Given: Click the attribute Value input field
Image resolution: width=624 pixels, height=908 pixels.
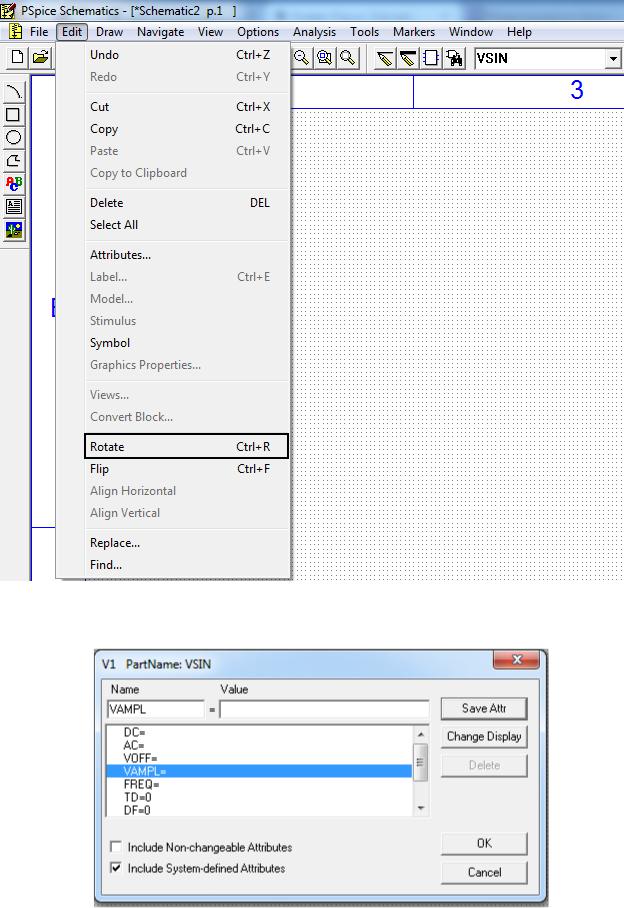Looking at the screenshot, I should coord(324,709).
